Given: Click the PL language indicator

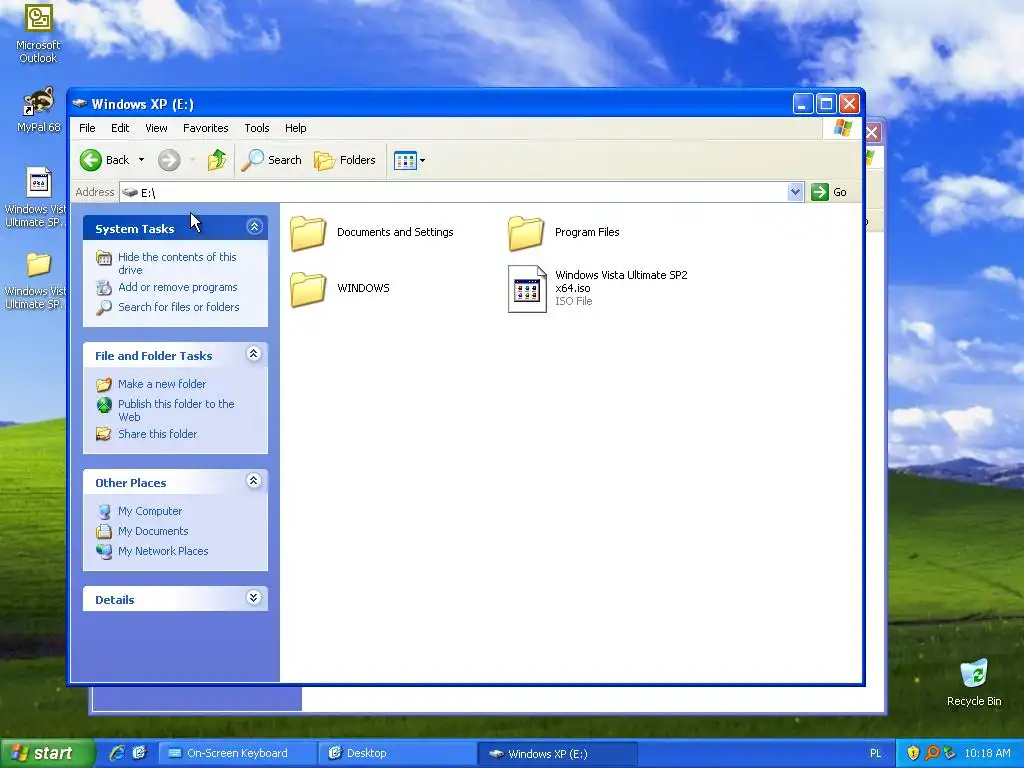Looking at the screenshot, I should coord(875,753).
